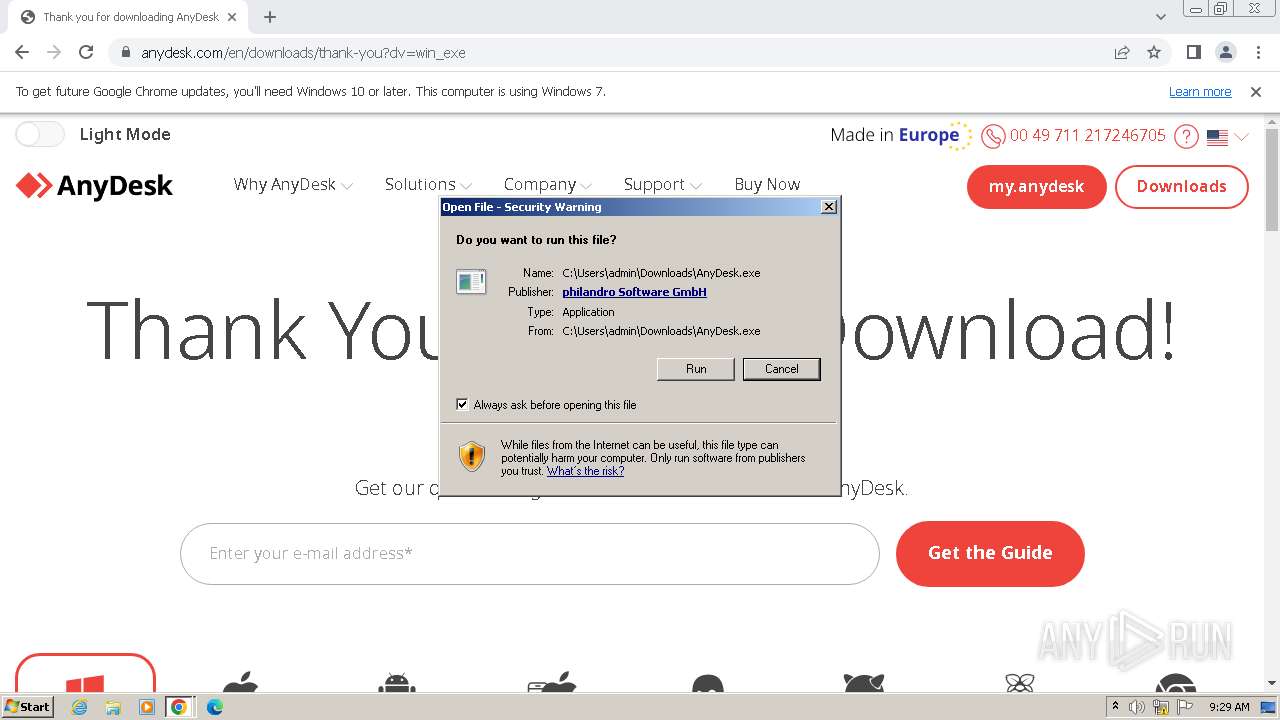The height and width of the screenshot is (720, 1280).
Task: Select the Android platform icon
Action: pyautogui.click(x=397, y=682)
